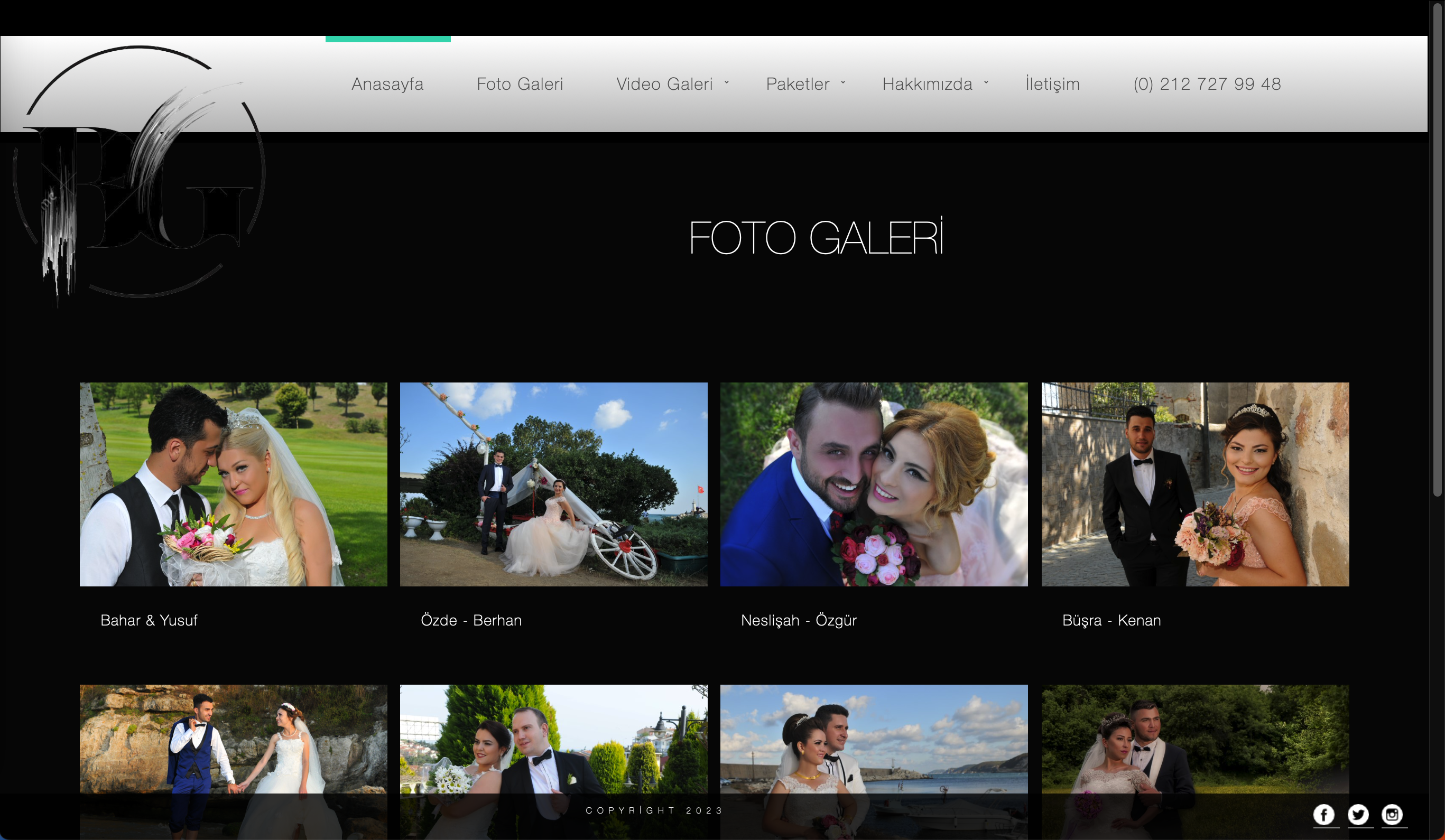Click the Facebook icon in footer
Image resolution: width=1445 pixels, height=840 pixels.
pyautogui.click(x=1323, y=814)
